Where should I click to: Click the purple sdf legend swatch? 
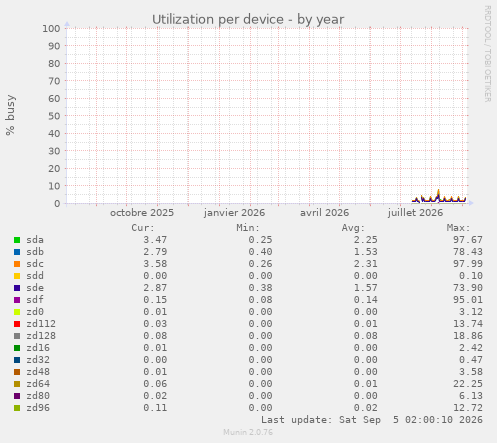click(x=17, y=300)
